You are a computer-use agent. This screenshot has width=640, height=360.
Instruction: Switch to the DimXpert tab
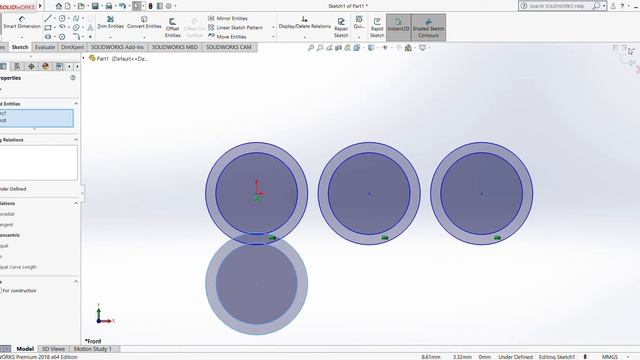[x=72, y=47]
